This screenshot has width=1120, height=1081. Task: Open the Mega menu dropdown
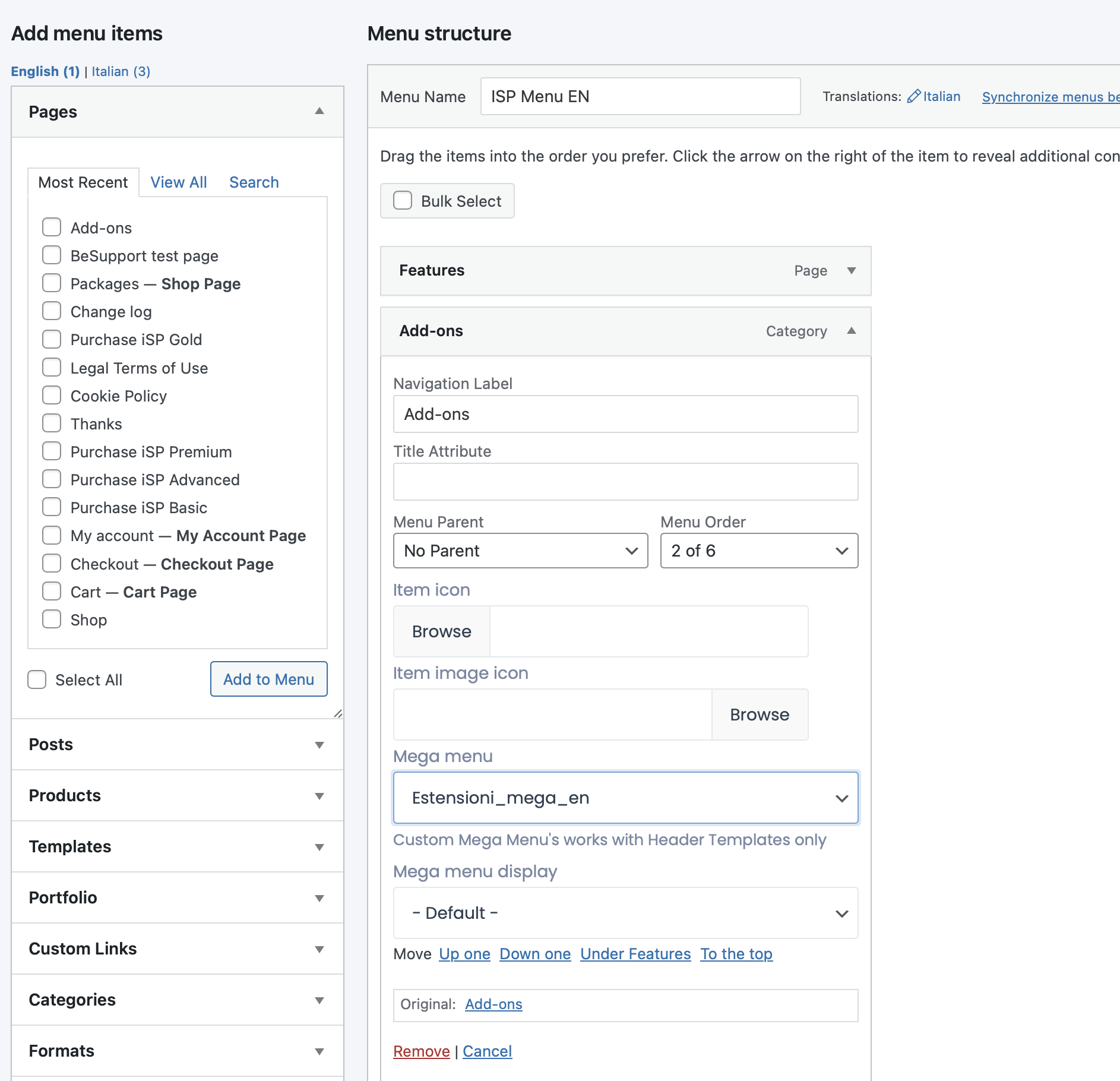click(x=626, y=798)
